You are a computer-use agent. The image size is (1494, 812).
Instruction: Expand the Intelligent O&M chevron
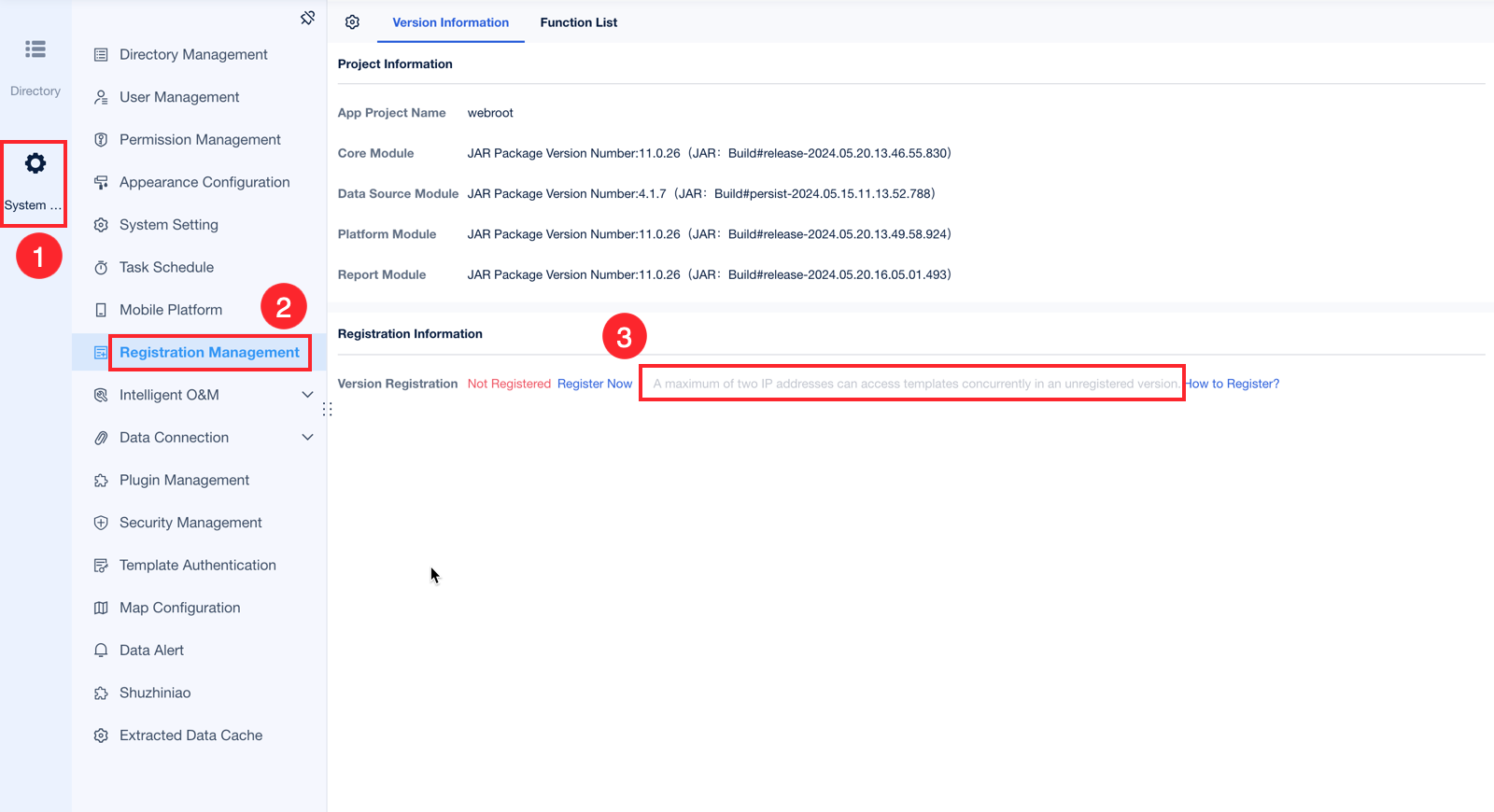pyautogui.click(x=307, y=395)
